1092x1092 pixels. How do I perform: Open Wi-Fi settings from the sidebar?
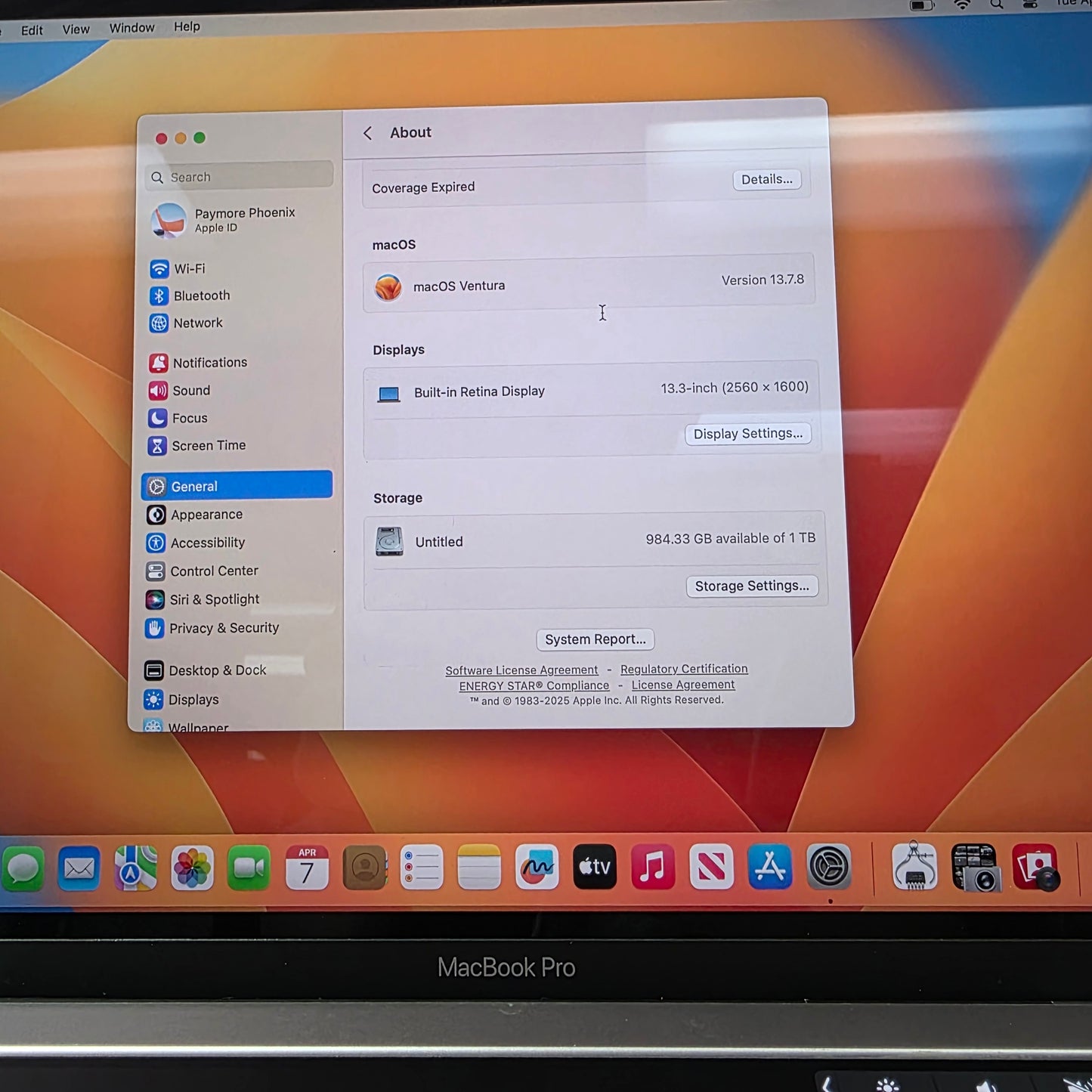(189, 268)
